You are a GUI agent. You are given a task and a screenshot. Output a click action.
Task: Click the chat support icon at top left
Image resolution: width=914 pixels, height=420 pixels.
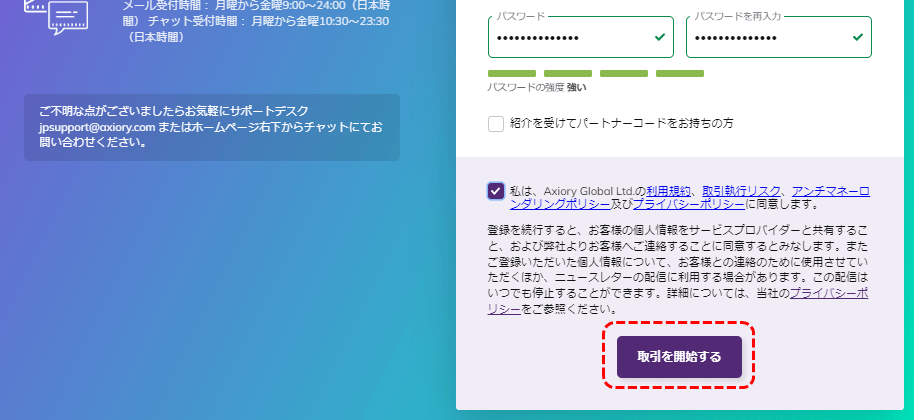56,16
